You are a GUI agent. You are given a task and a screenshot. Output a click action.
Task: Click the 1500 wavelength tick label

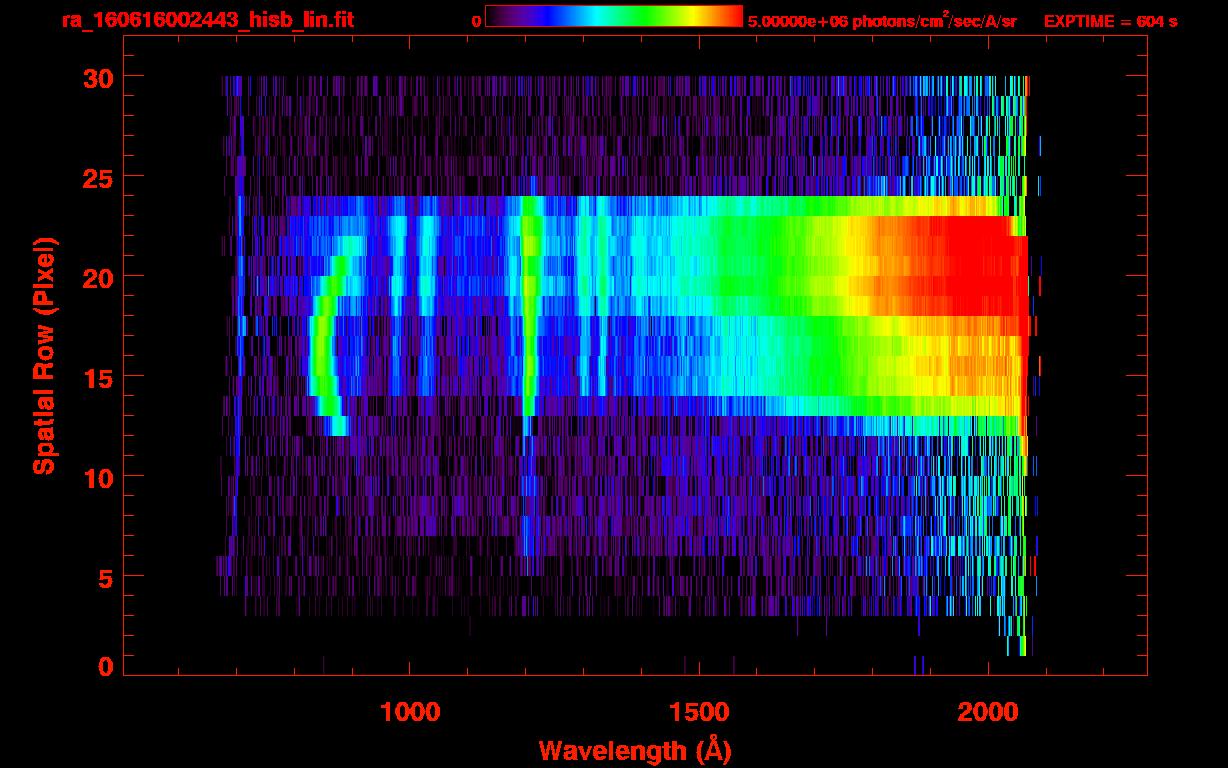[x=699, y=711]
